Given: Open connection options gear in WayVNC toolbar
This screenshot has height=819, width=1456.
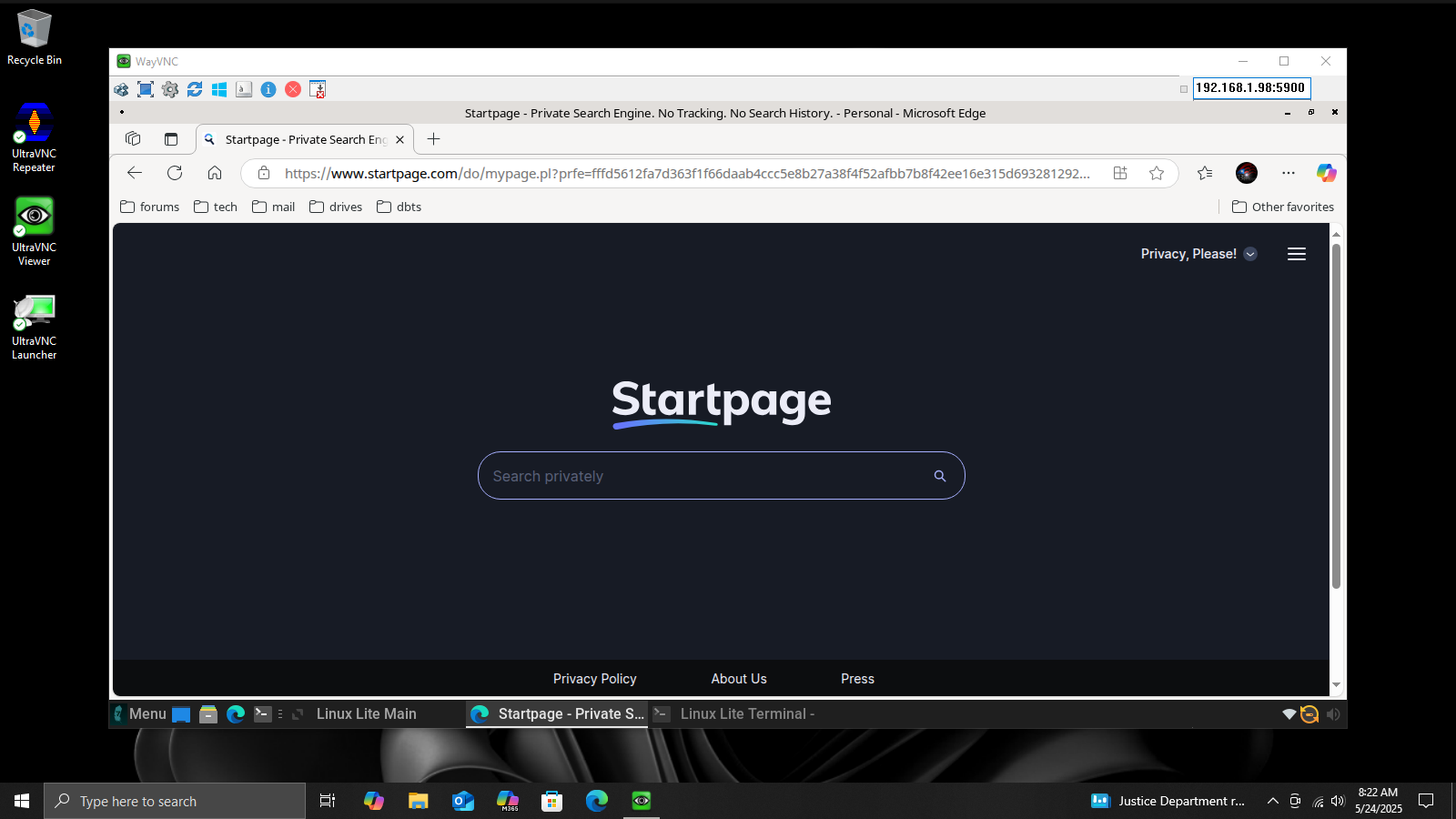Looking at the screenshot, I should coord(170,89).
